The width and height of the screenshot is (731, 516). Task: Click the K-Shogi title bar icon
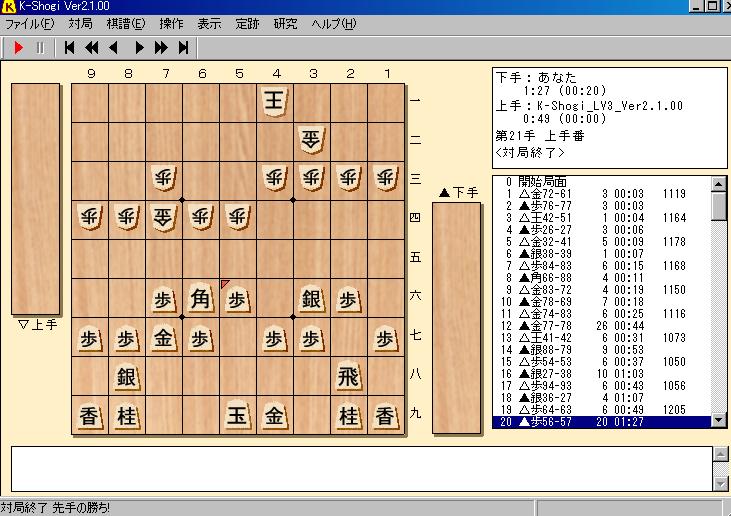(x=8, y=7)
